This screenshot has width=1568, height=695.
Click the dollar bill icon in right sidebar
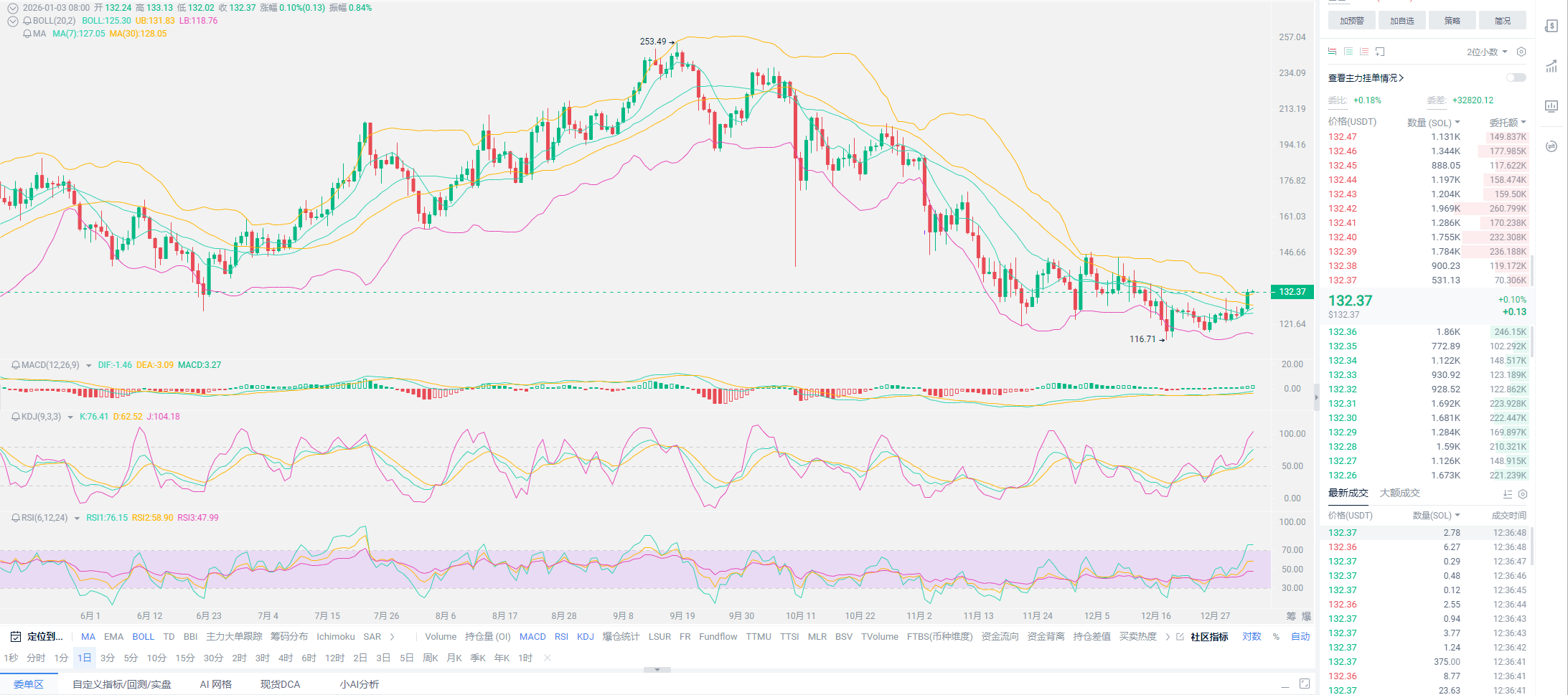[x=1551, y=27]
